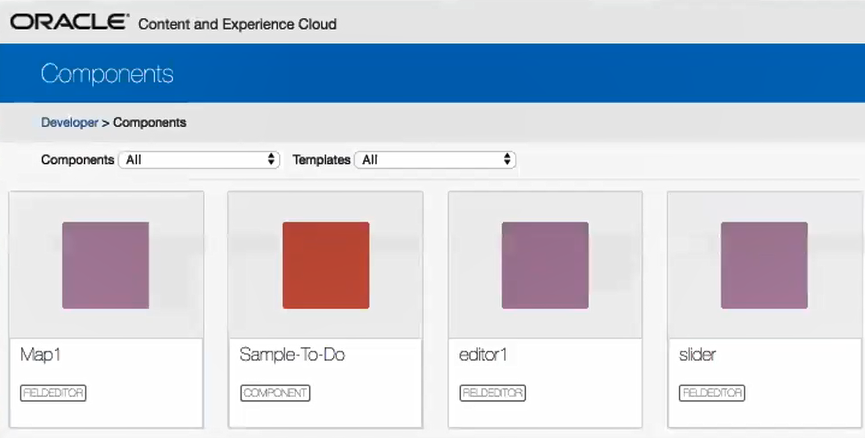Image resolution: width=865 pixels, height=438 pixels.
Task: Open the Templates filter dropdown
Action: 435,160
